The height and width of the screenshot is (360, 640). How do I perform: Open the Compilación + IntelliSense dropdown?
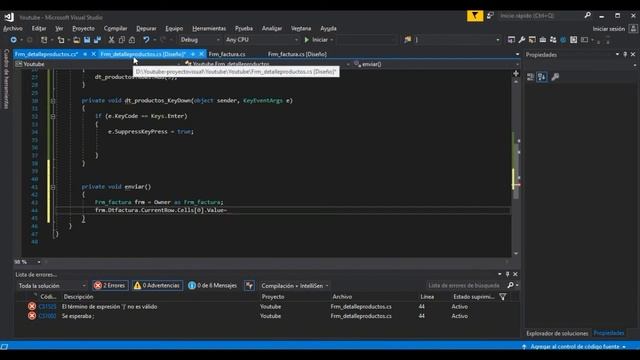click(x=295, y=286)
